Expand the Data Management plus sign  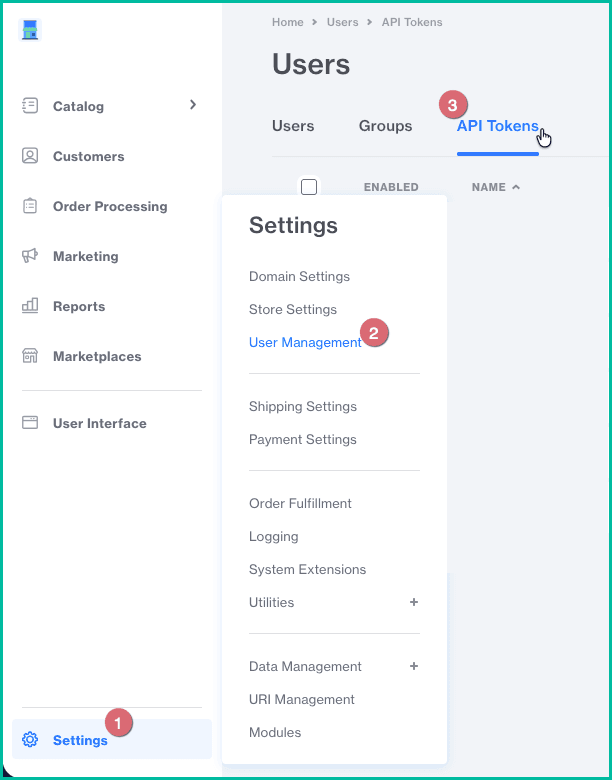[x=413, y=666]
